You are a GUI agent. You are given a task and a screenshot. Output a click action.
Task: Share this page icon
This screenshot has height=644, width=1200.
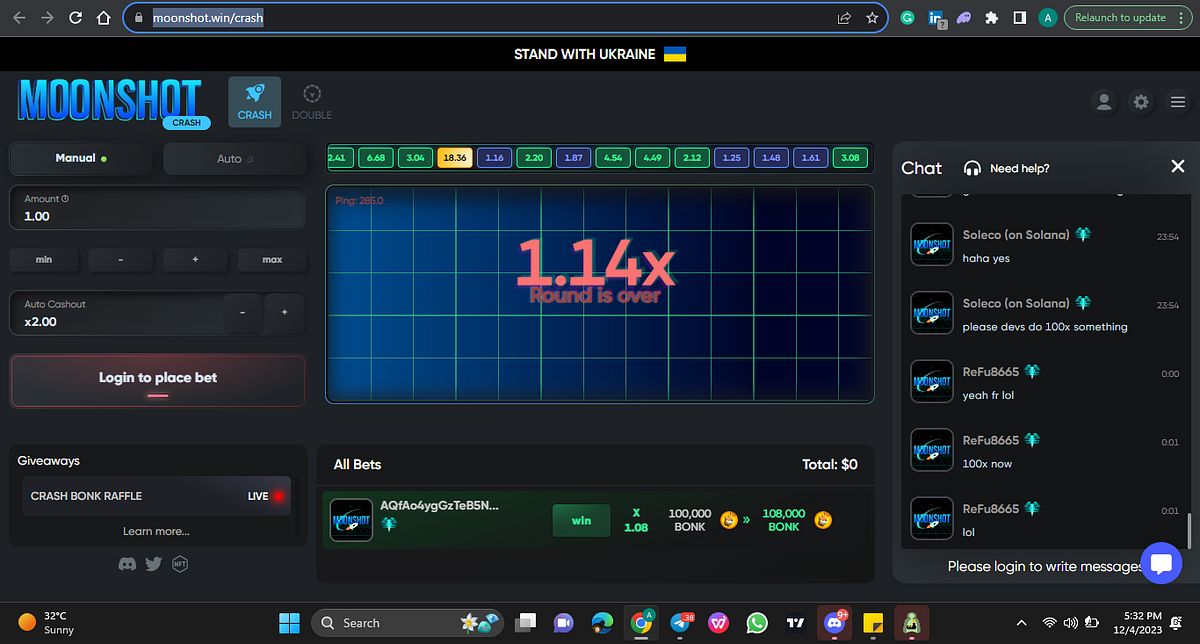click(845, 18)
